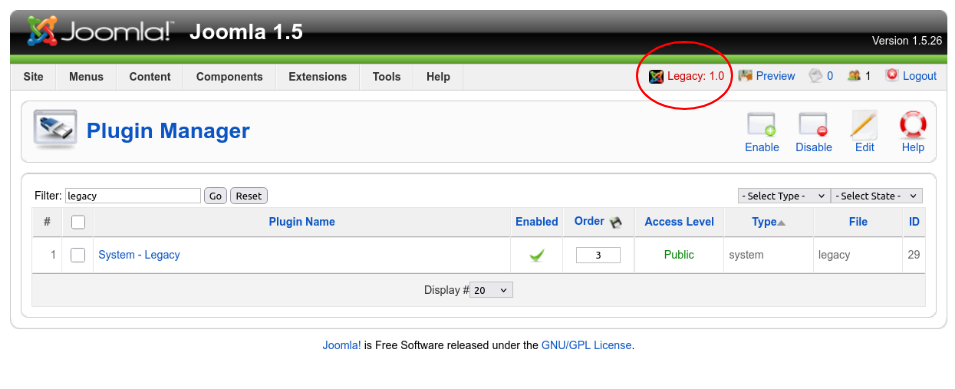This screenshot has width=955, height=389.
Task: Click the Help lifebuoy toolbar icon
Action: click(913, 125)
